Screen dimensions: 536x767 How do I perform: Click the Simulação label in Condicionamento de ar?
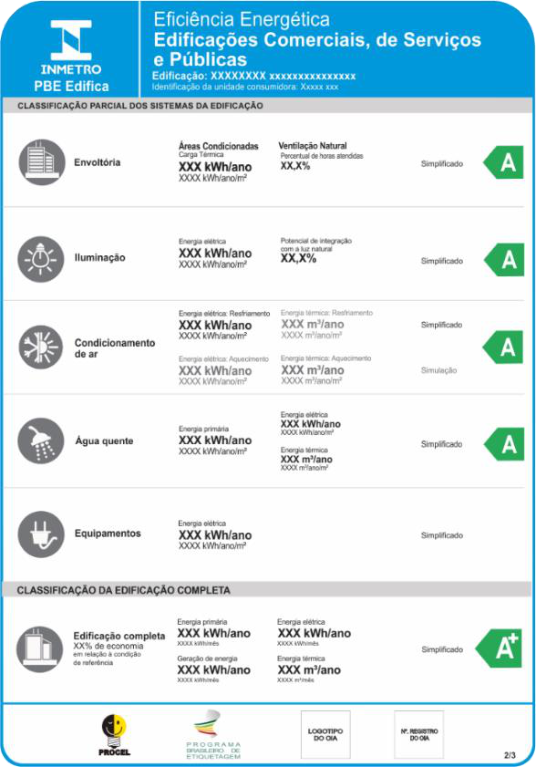pyautogui.click(x=439, y=370)
